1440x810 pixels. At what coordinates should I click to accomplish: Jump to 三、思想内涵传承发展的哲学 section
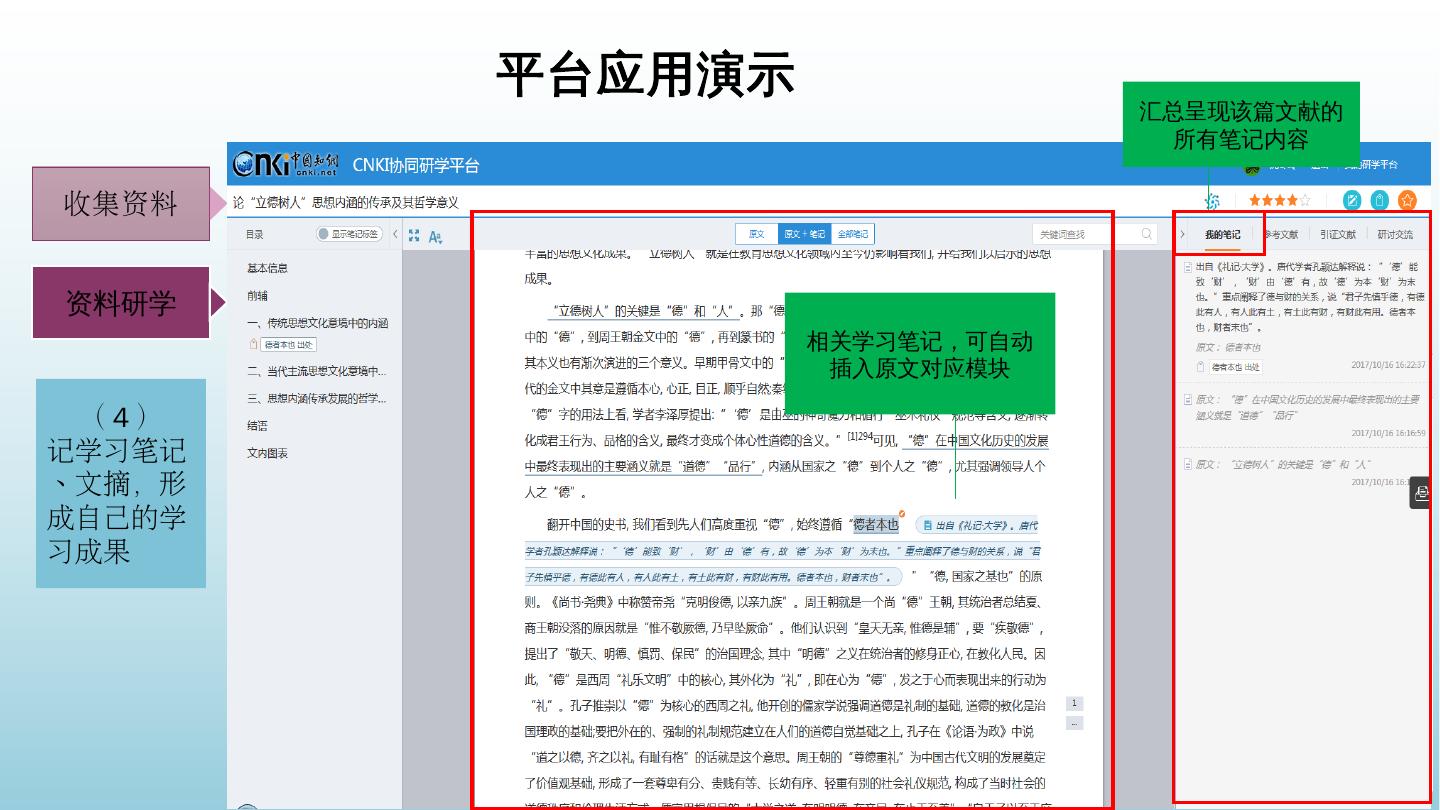(317, 398)
